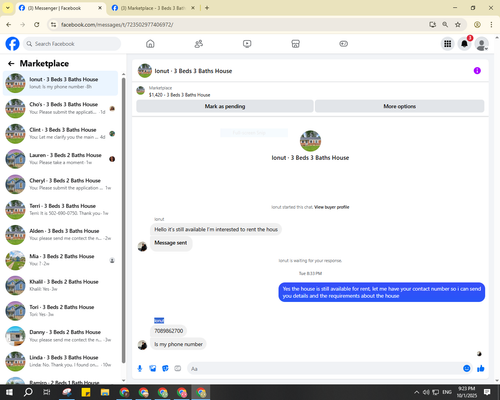Open Alden 3 Beds 3 Baths House chat
The height and width of the screenshot is (400, 500).
(x=60, y=235)
